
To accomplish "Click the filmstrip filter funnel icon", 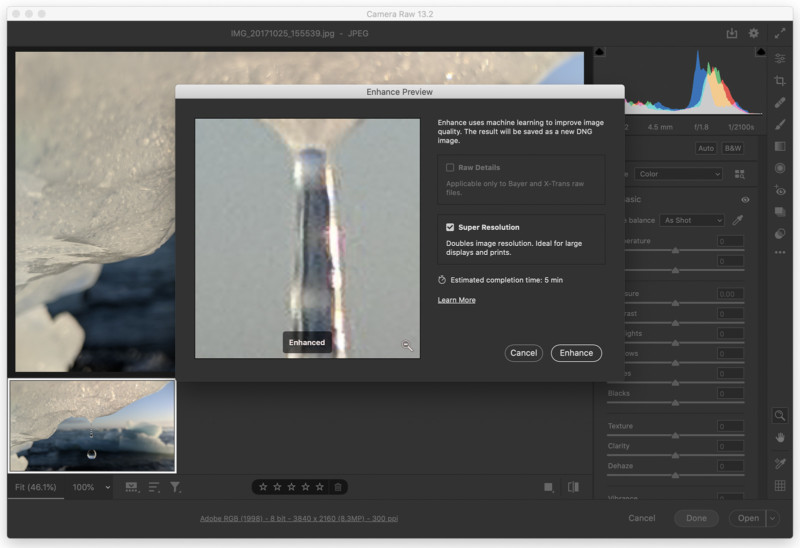I will (x=176, y=487).
